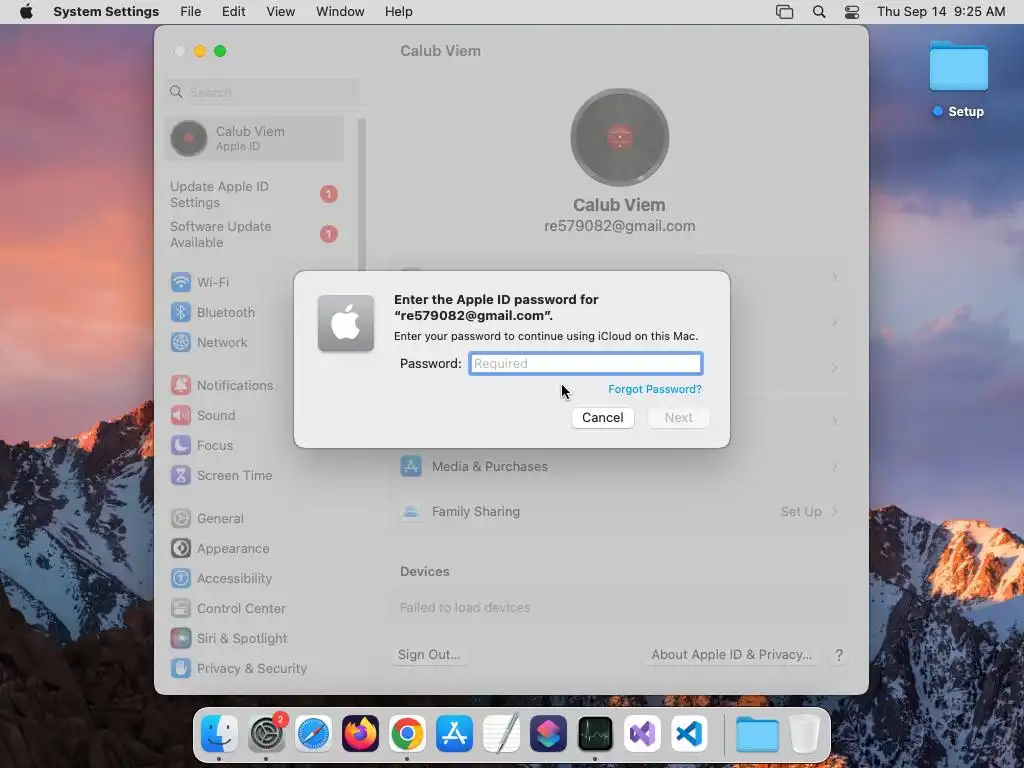Launch Activity Monitor from the Dock
This screenshot has height=768, width=1024.
[595, 733]
